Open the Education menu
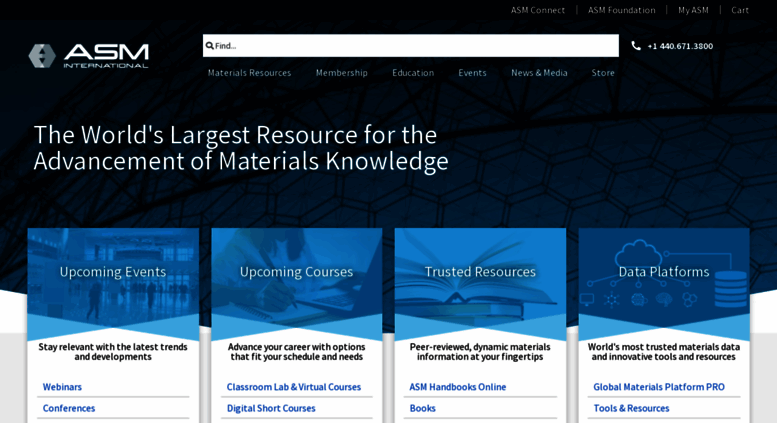This screenshot has width=777, height=423. click(413, 73)
